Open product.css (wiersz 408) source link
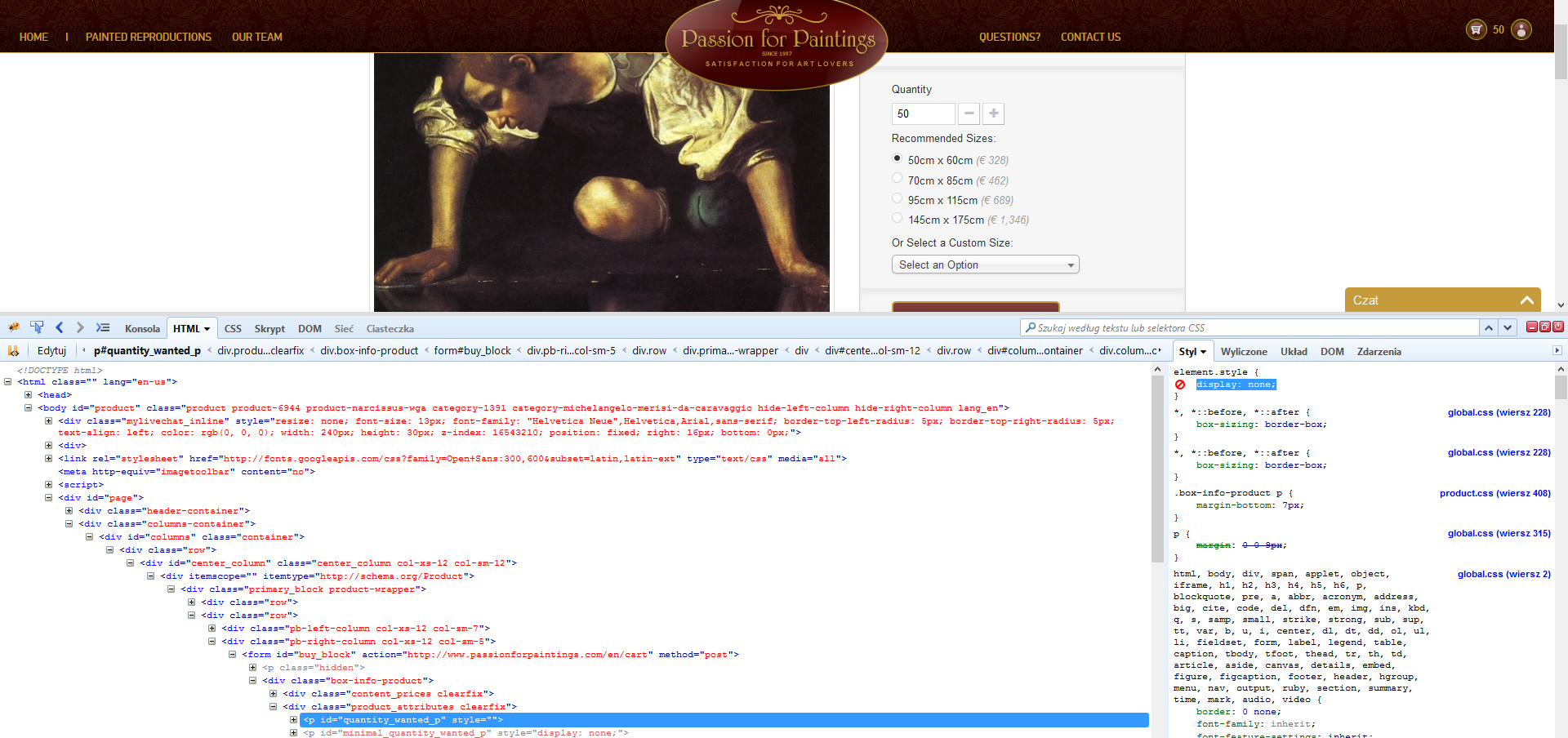Screen dimensions: 1568x738 tap(1494, 493)
